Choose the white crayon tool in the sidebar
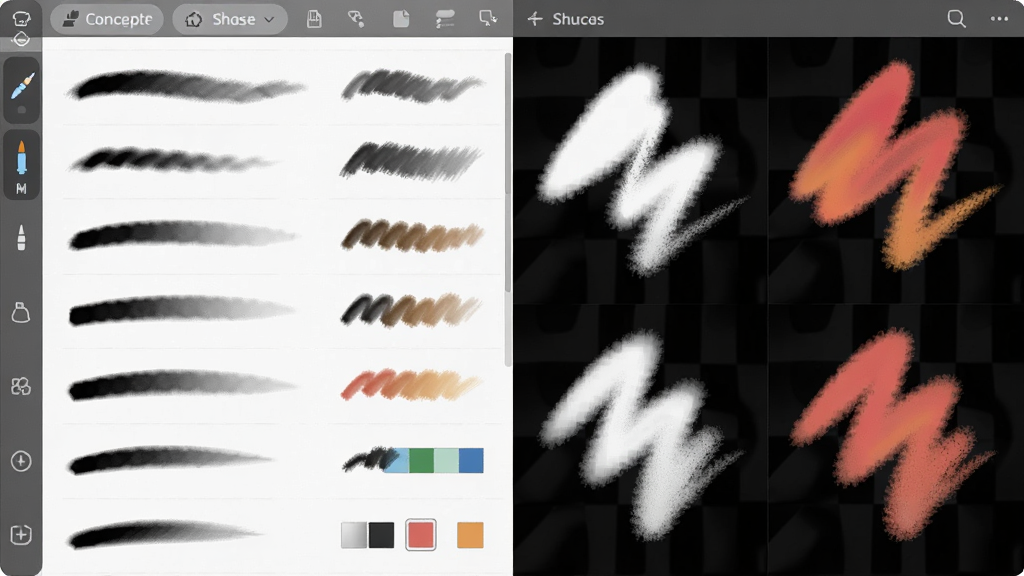 pos(21,238)
